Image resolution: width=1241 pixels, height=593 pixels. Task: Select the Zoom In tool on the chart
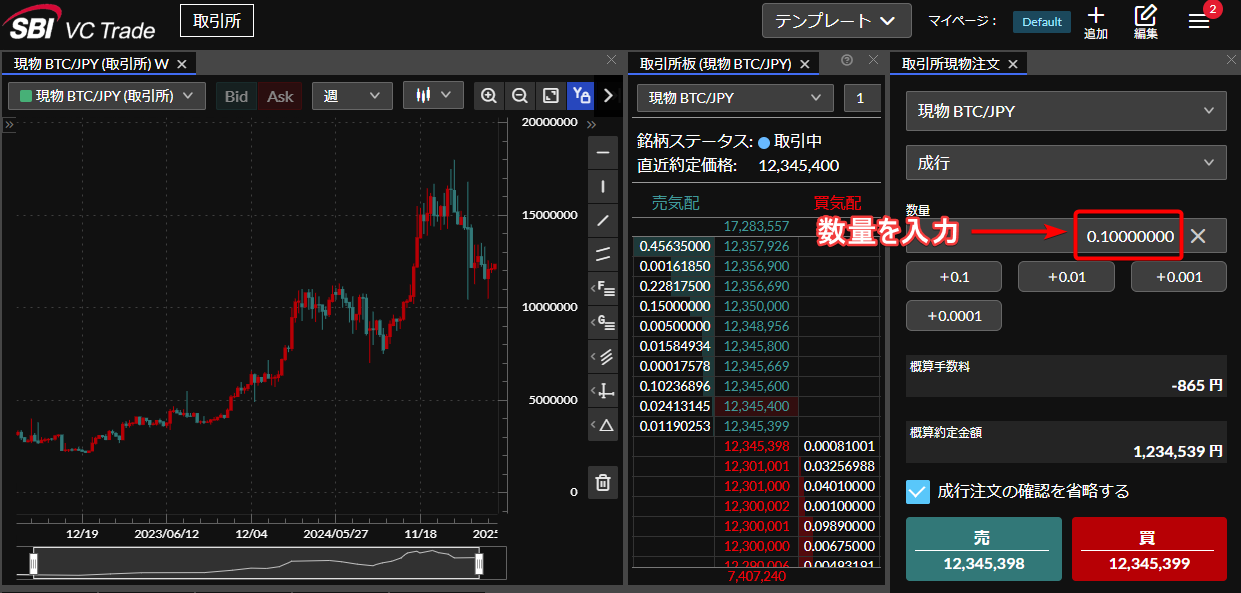[x=489, y=95]
